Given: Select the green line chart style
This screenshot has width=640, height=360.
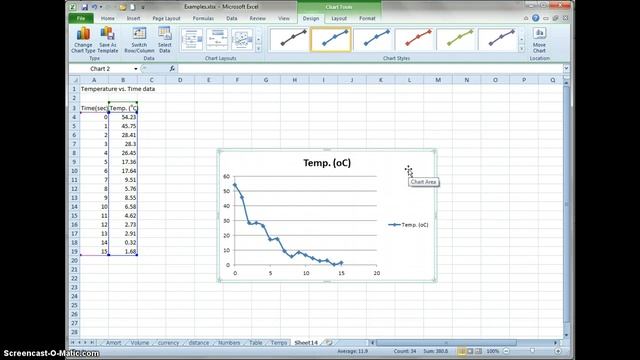Looking at the screenshot, I should [456, 39].
